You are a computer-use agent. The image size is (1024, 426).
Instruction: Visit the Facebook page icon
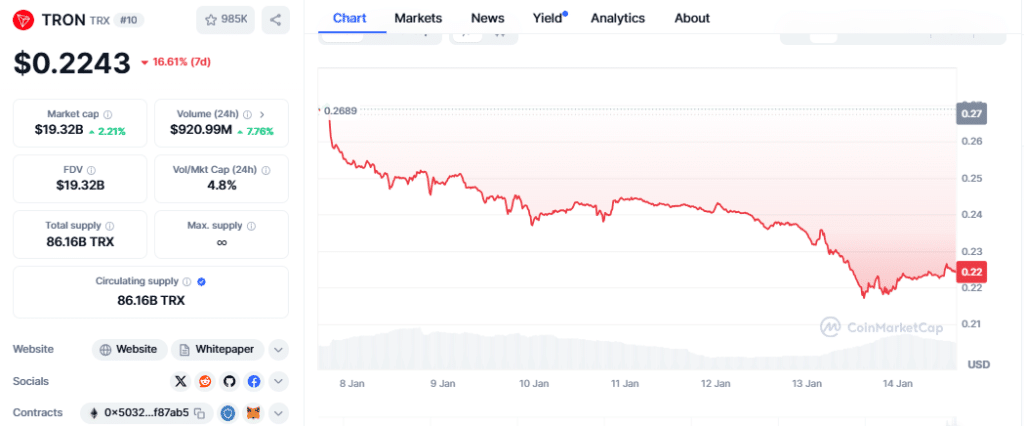tap(254, 381)
